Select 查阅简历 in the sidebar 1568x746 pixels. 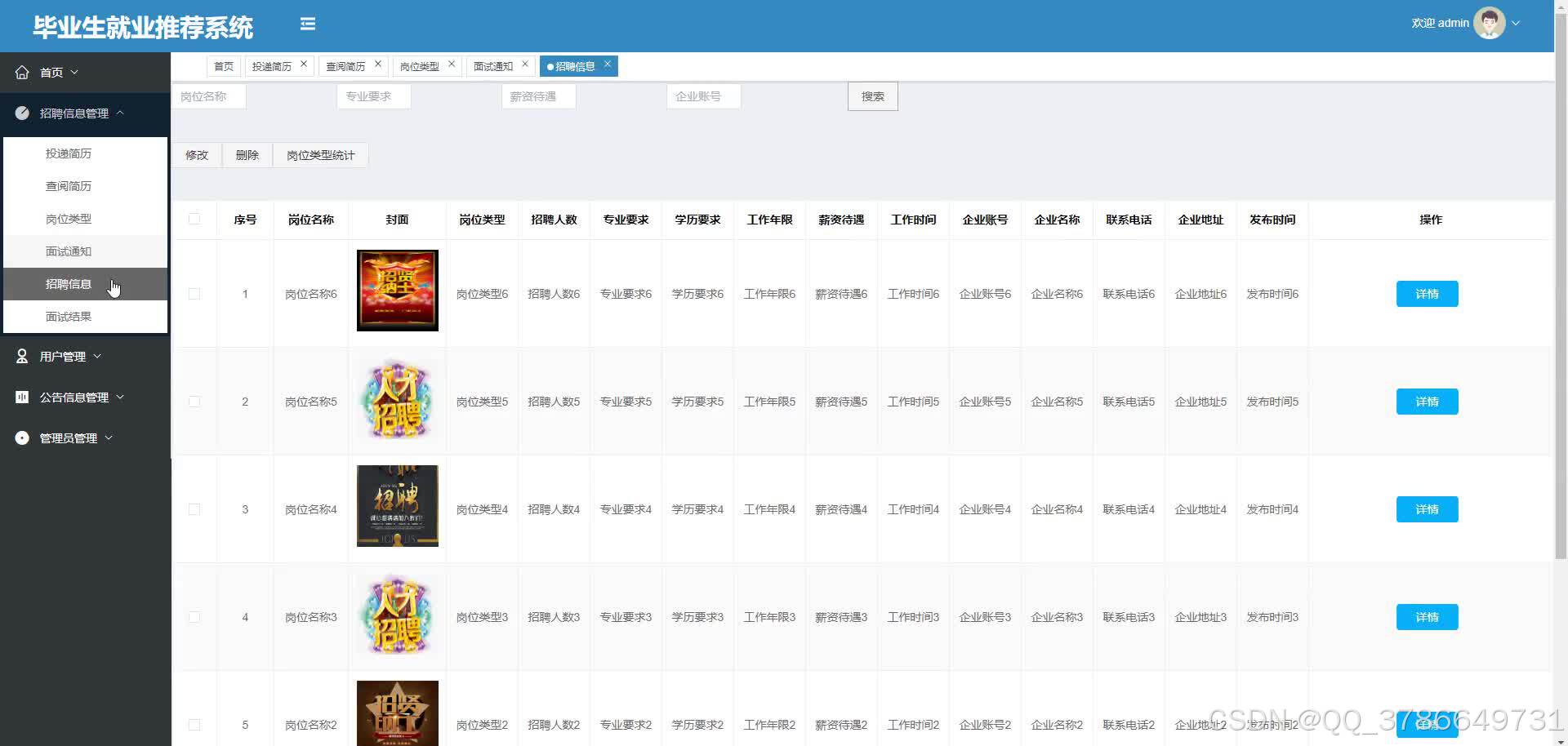[85, 186]
